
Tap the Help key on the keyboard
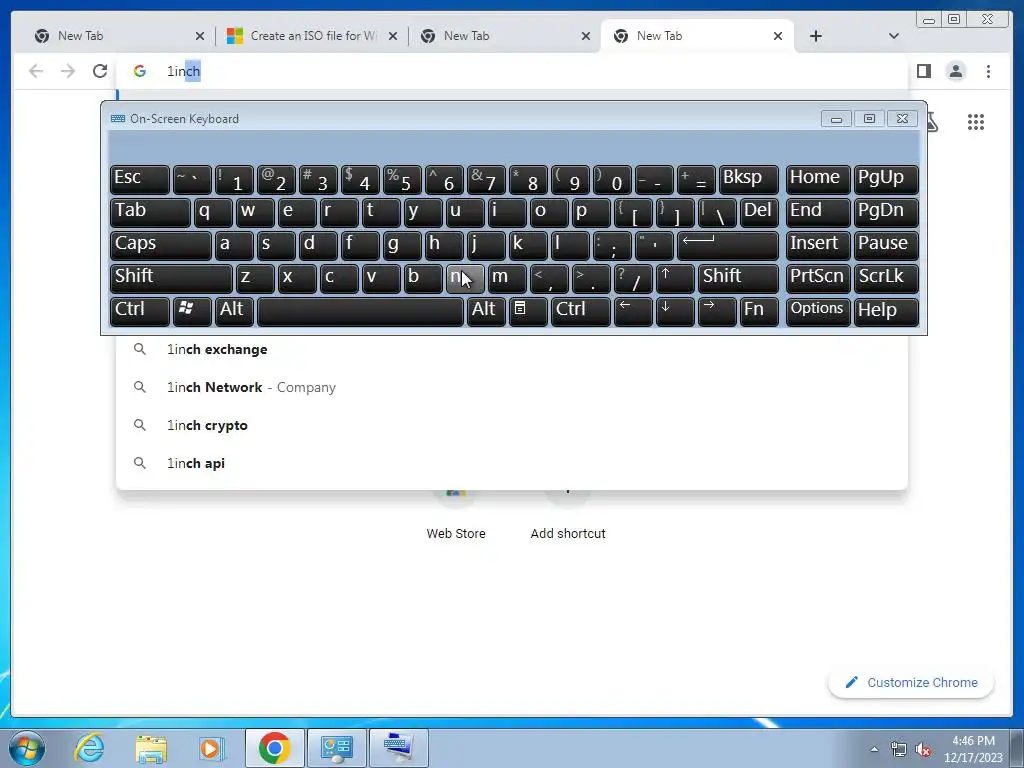pyautogui.click(x=886, y=311)
